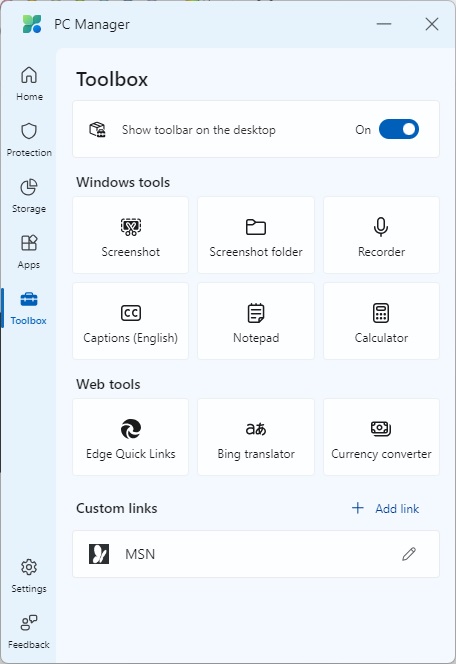Open the MSN custom link
Viewport: 456px width, 664px height.
[256, 554]
